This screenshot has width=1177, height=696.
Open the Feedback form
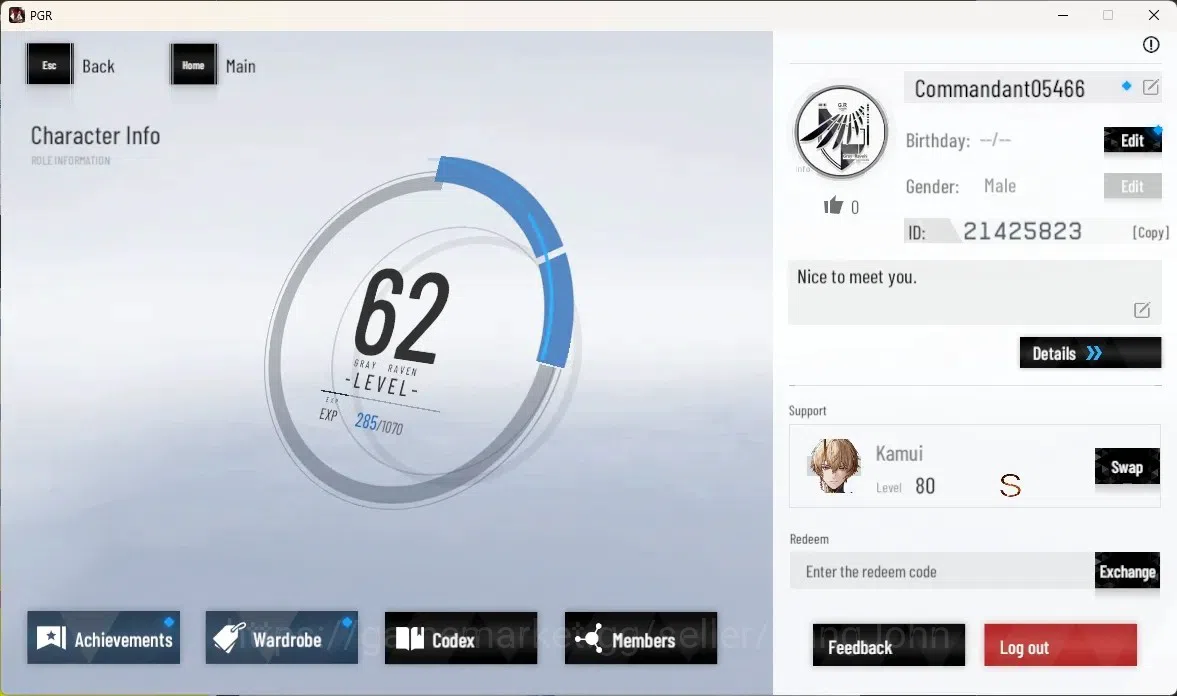point(889,646)
